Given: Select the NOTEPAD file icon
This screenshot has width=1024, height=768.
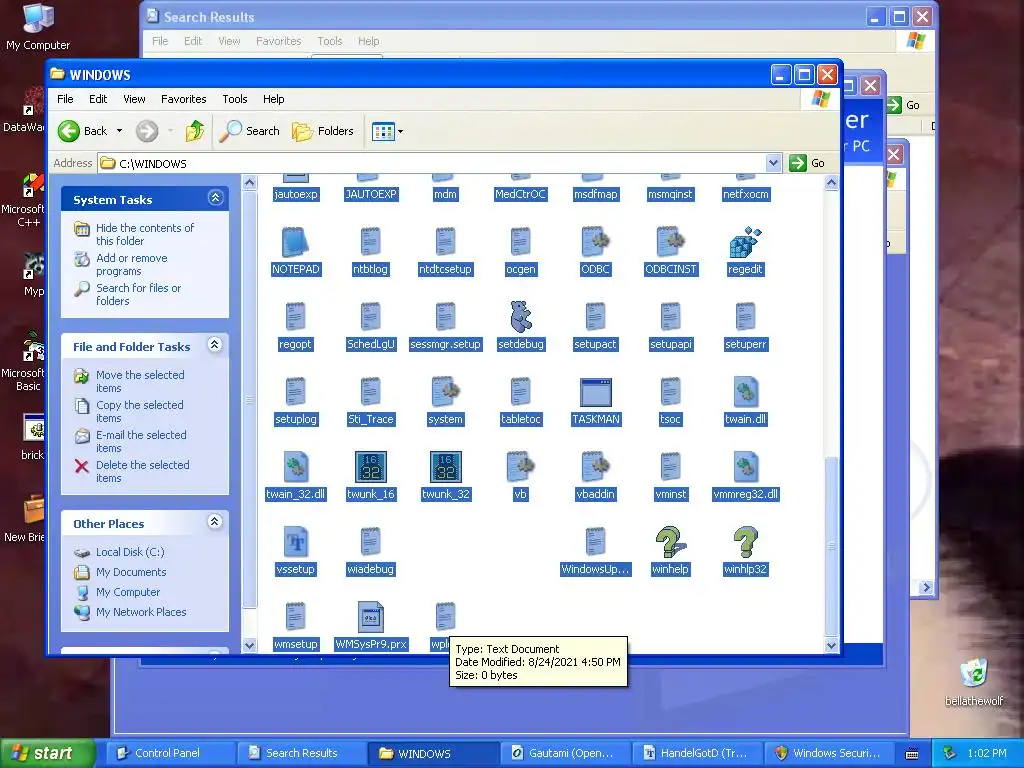Looking at the screenshot, I should coord(295,243).
